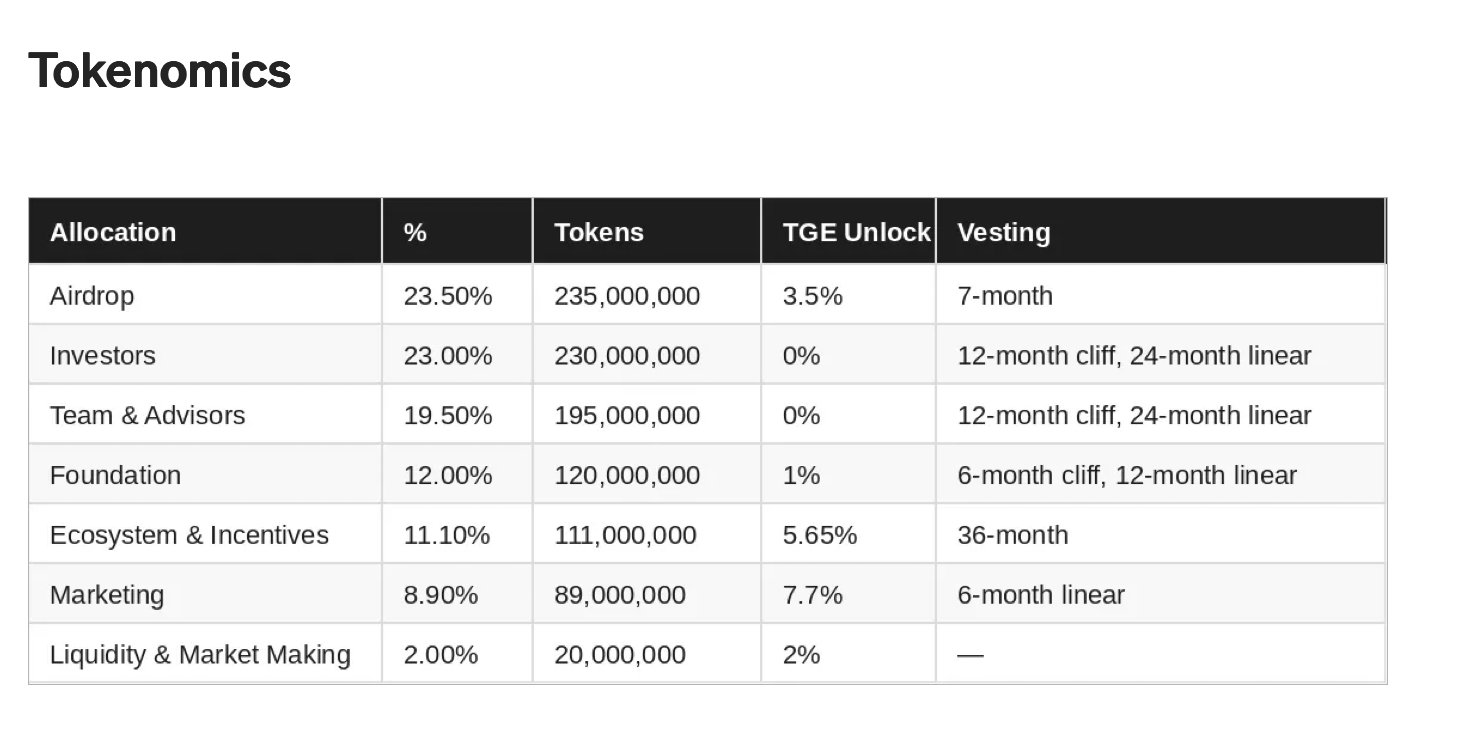The image size is (1478, 750).
Task: Click the Tokenomics heading
Action: pyautogui.click(x=160, y=71)
